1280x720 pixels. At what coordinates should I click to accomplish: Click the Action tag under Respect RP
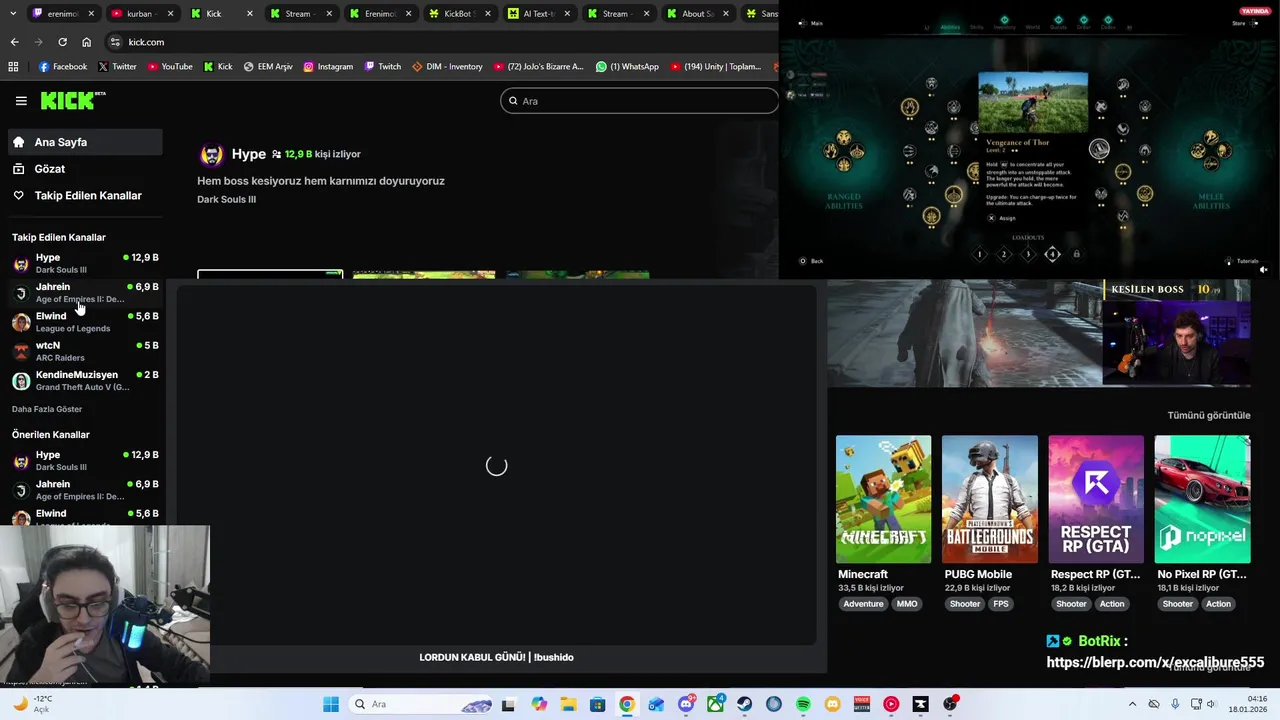click(x=1112, y=604)
